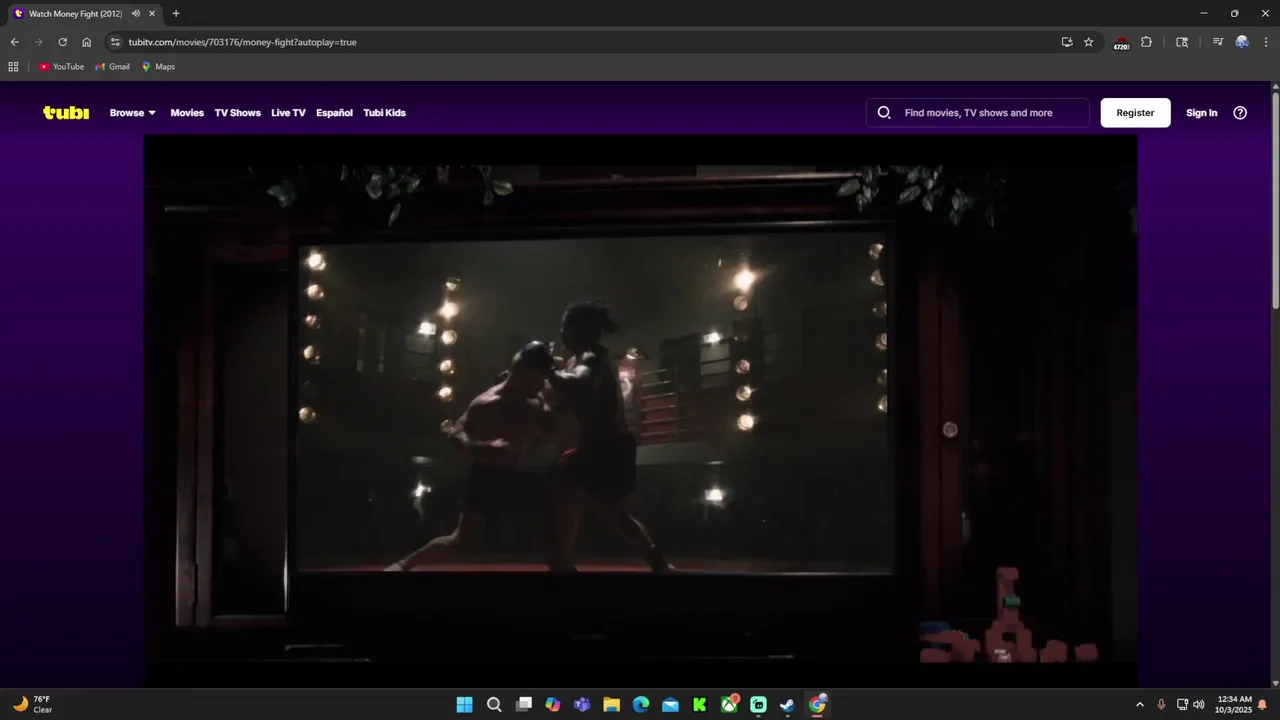View site information icon in address bar
1280x720 pixels.
click(115, 42)
